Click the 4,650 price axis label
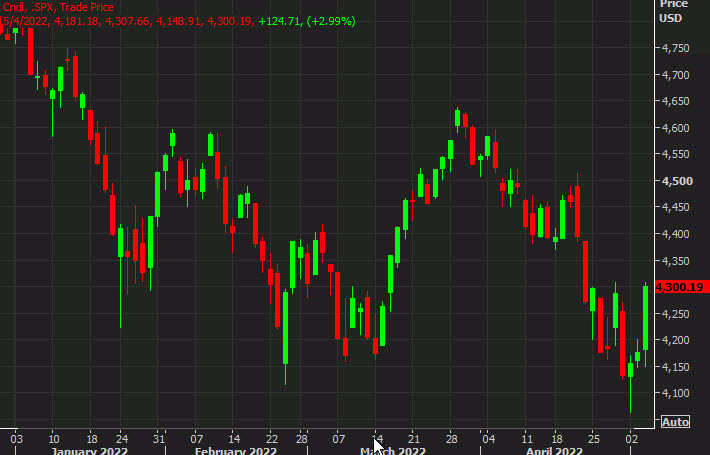The height and width of the screenshot is (455, 710). [675, 101]
